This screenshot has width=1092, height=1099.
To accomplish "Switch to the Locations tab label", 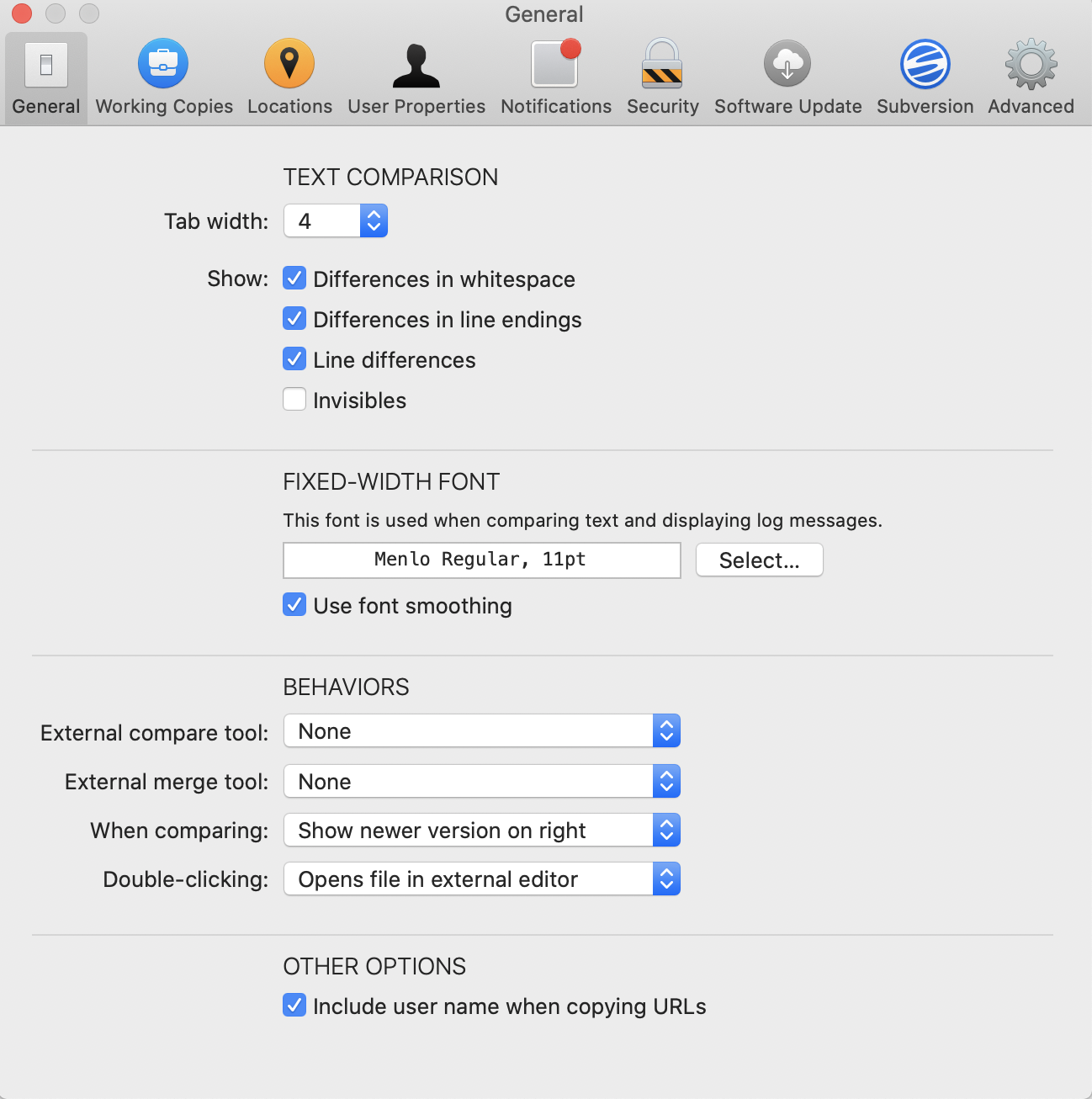I will click(289, 107).
